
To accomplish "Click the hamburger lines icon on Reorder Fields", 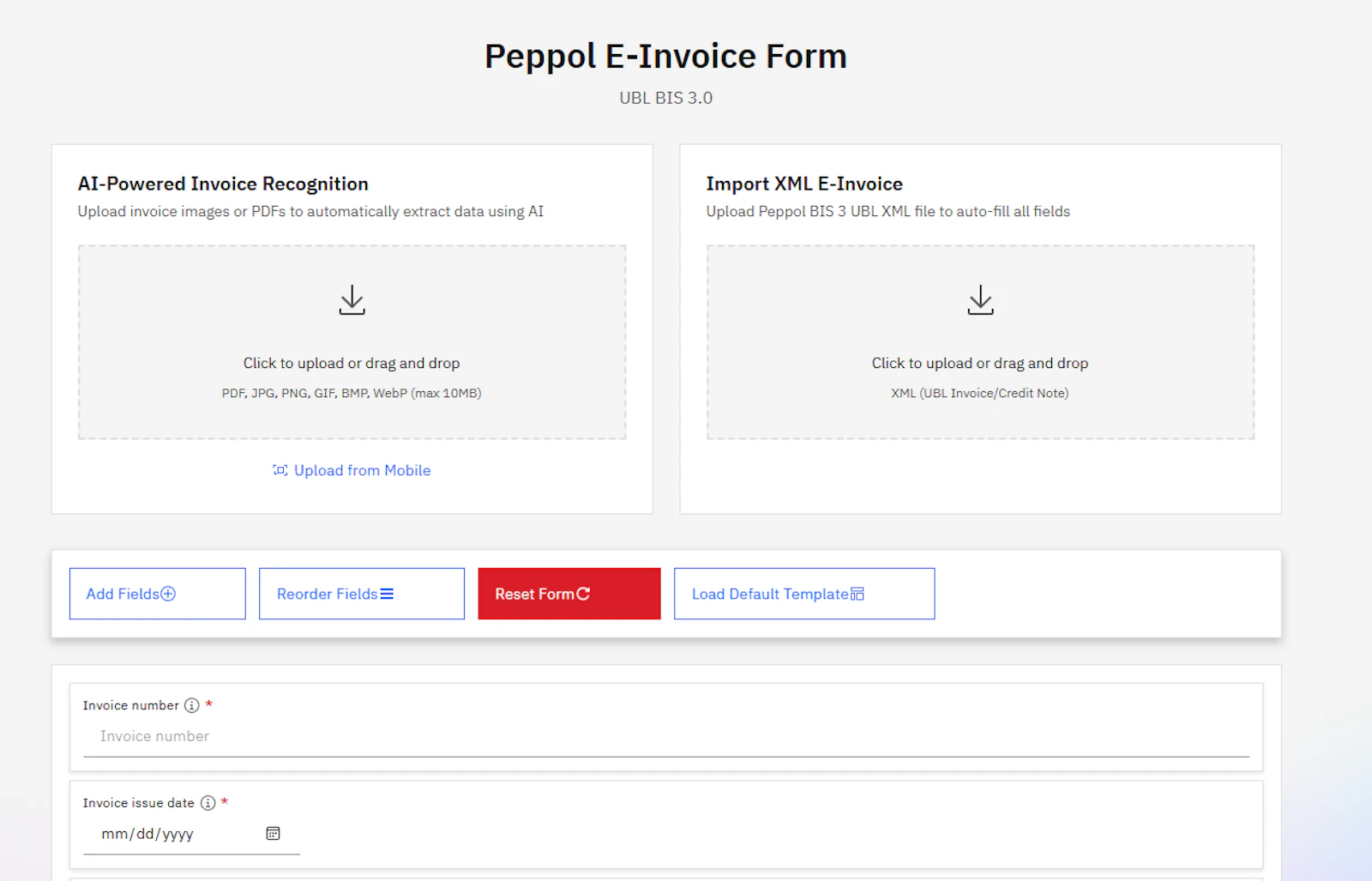I will click(387, 594).
